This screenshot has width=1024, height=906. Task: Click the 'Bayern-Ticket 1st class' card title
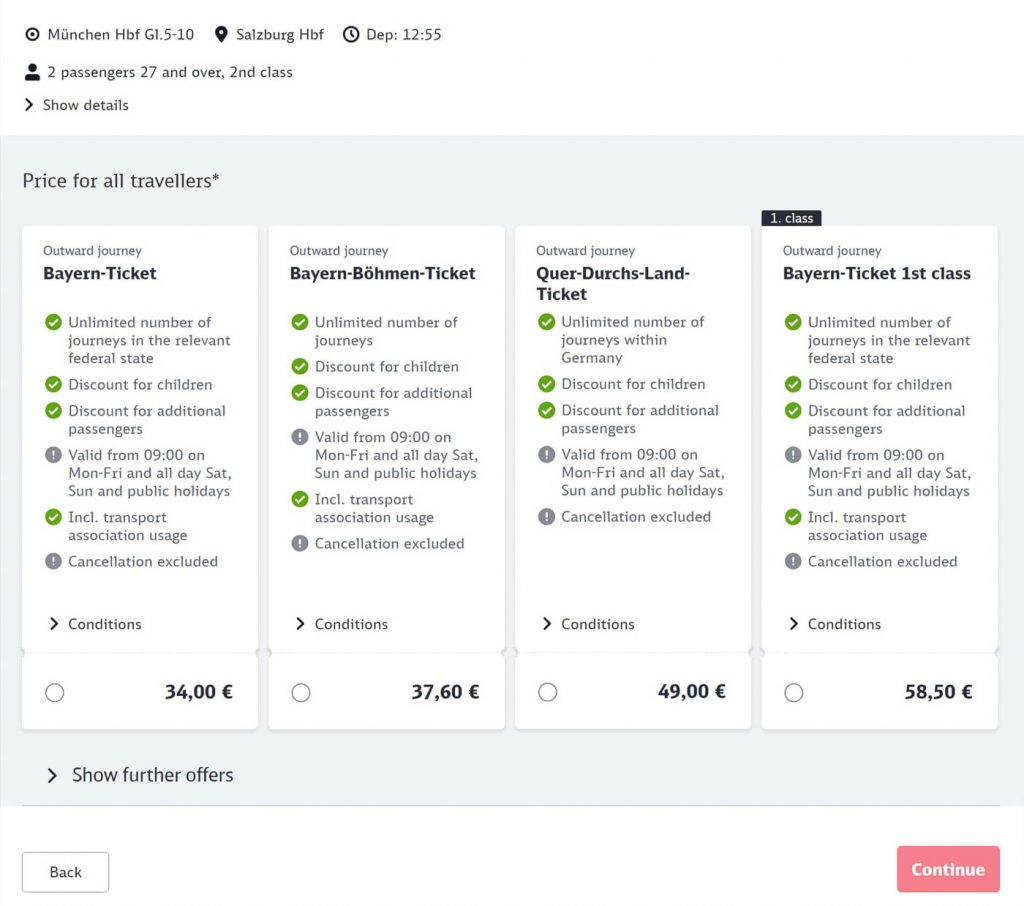pyautogui.click(x=877, y=273)
